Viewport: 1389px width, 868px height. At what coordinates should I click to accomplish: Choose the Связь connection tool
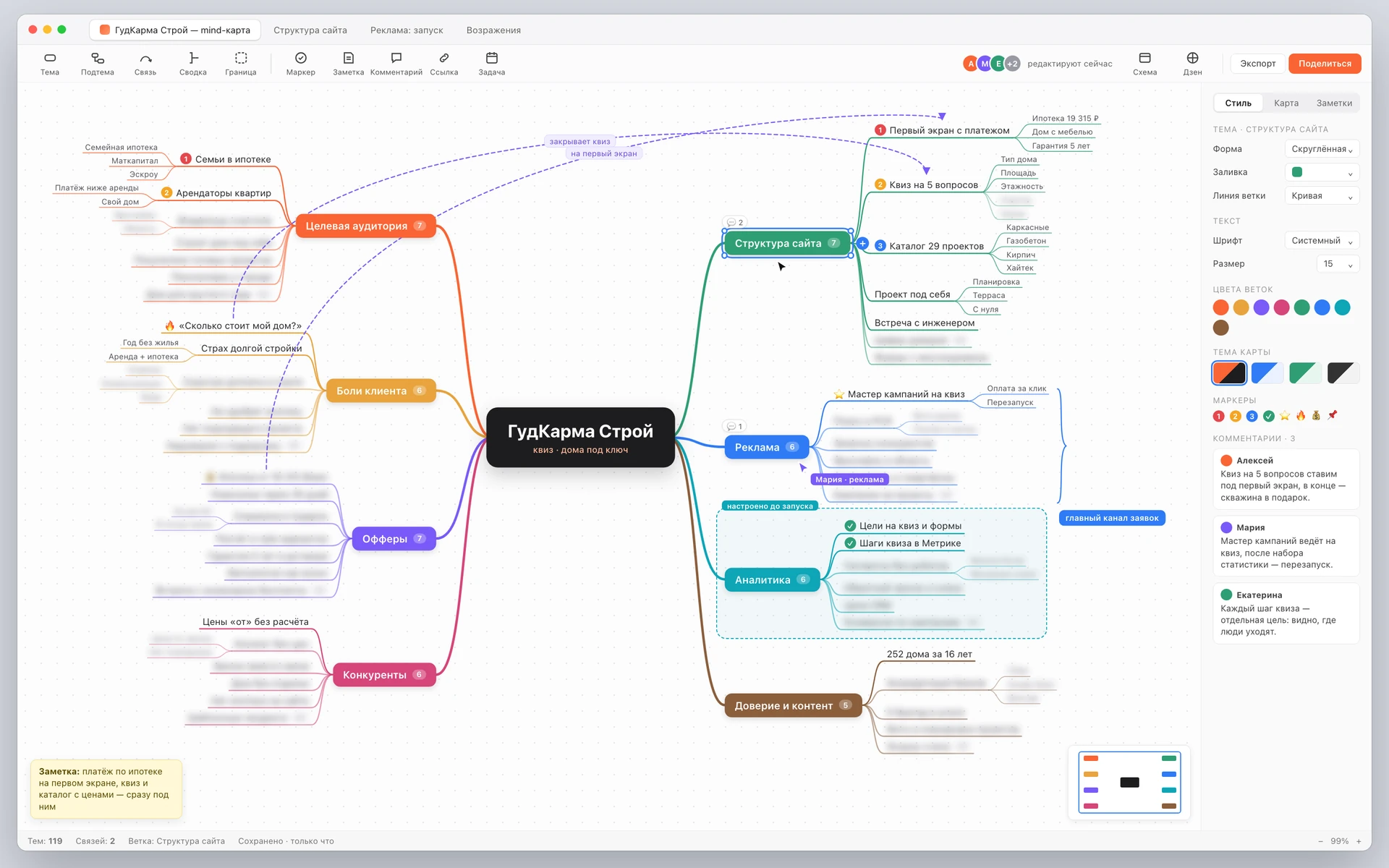coord(145,64)
